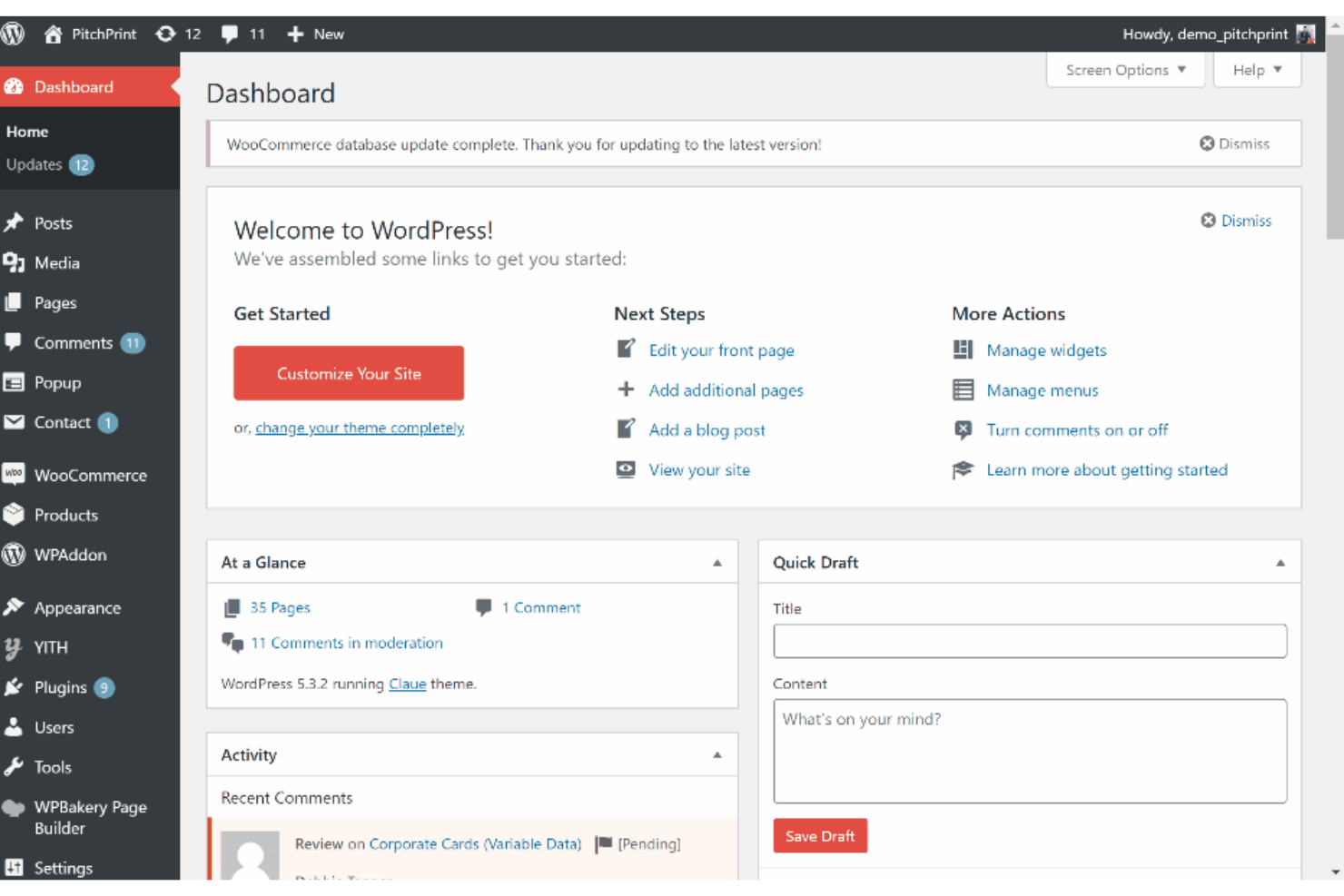Click the Customize Your Site button
This screenshot has width=1344, height=896.
[x=349, y=373]
